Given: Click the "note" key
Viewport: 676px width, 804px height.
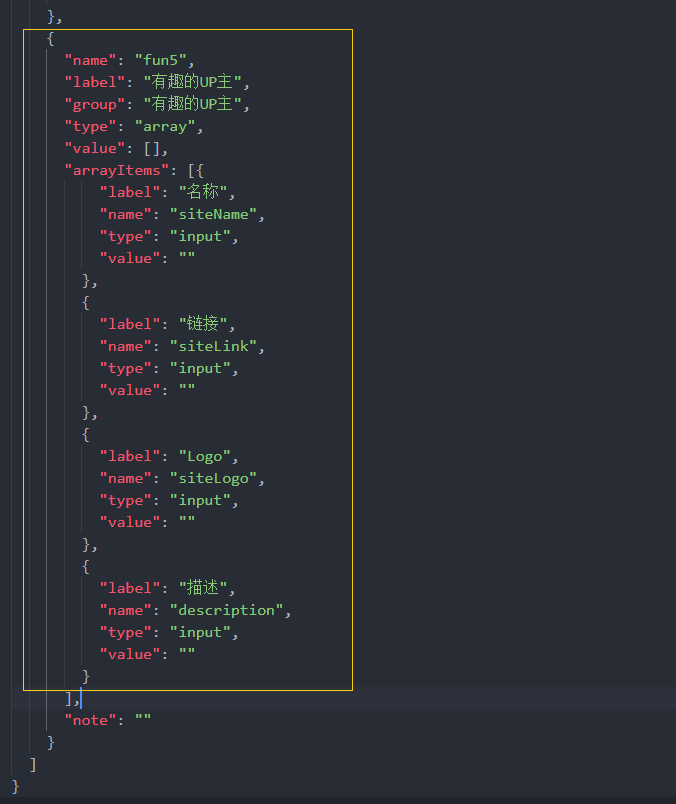Looking at the screenshot, I should tap(90, 720).
